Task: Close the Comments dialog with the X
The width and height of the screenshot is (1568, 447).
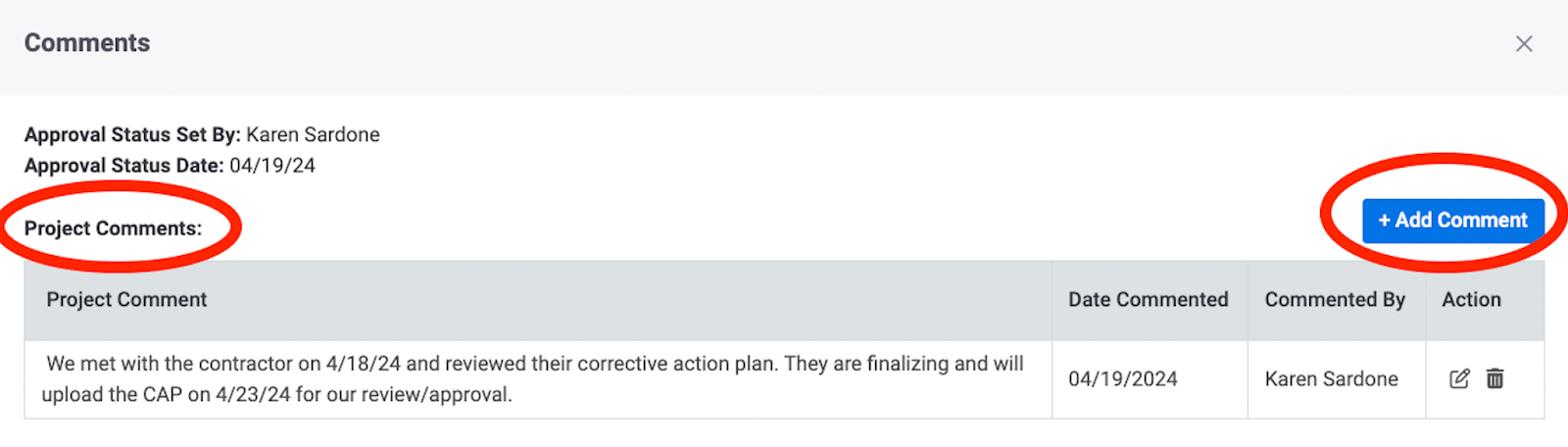Action: [x=1524, y=43]
